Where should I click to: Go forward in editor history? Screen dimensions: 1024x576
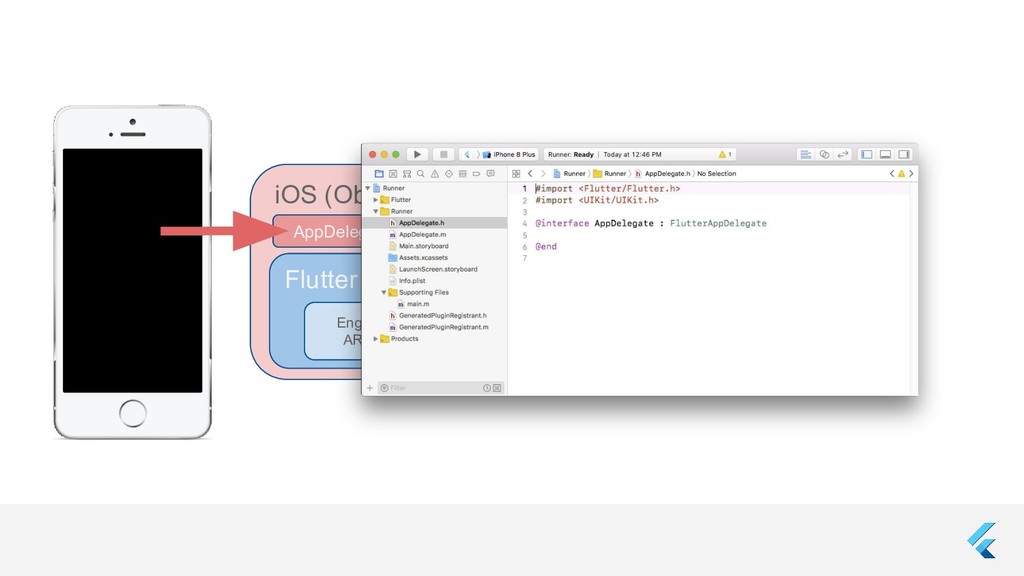[543, 174]
